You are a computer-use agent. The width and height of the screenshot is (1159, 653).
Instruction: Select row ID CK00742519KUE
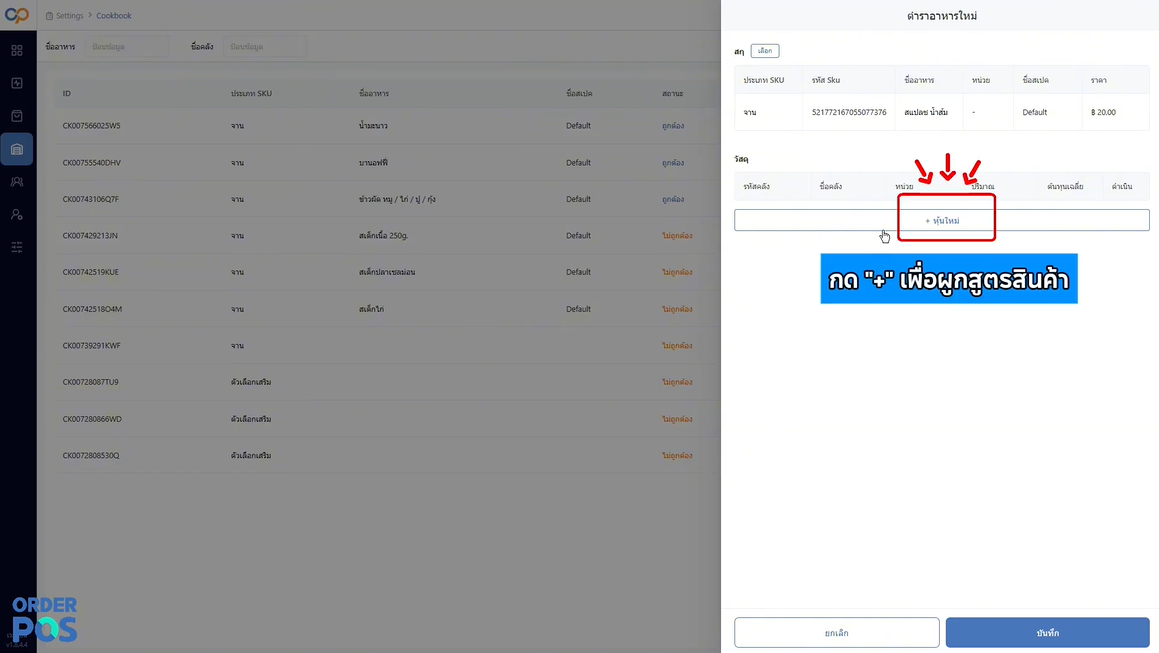(x=90, y=272)
